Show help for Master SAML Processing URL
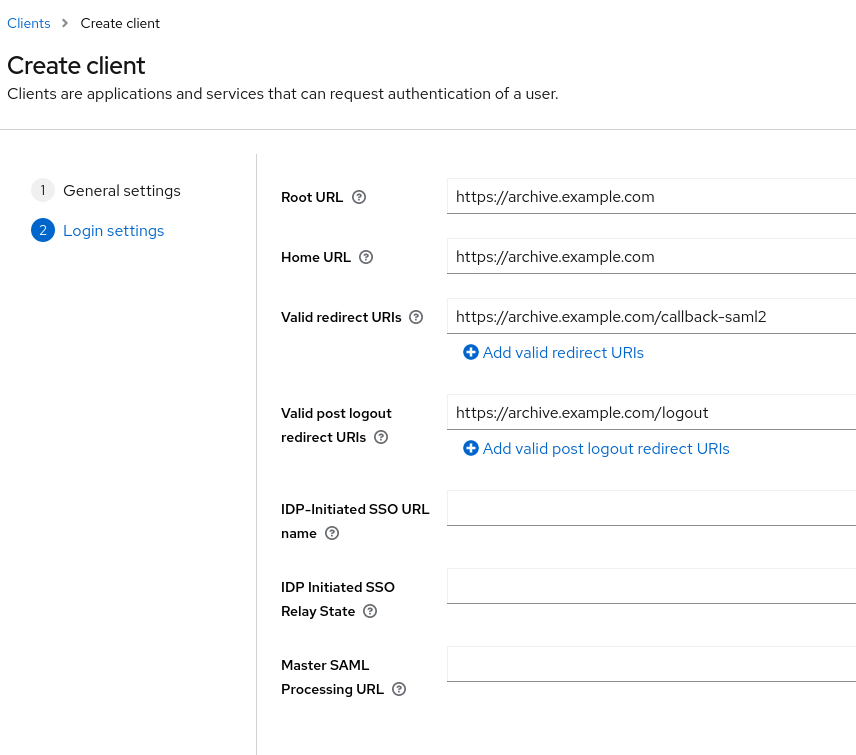Image resolution: width=856 pixels, height=755 pixels. [x=399, y=689]
